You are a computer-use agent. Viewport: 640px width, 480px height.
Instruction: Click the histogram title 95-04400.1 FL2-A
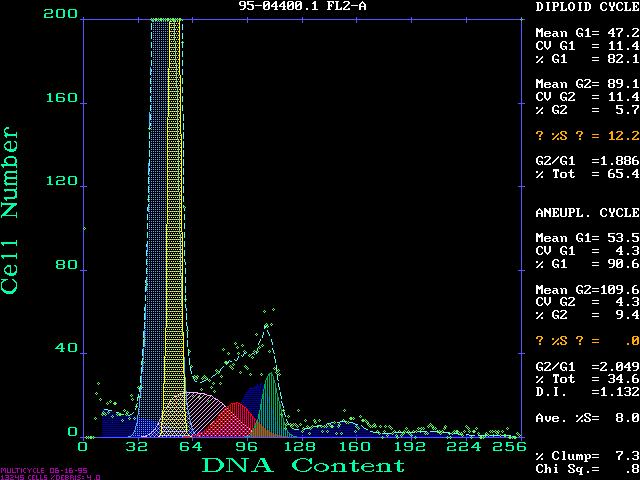pyautogui.click(x=302, y=6)
